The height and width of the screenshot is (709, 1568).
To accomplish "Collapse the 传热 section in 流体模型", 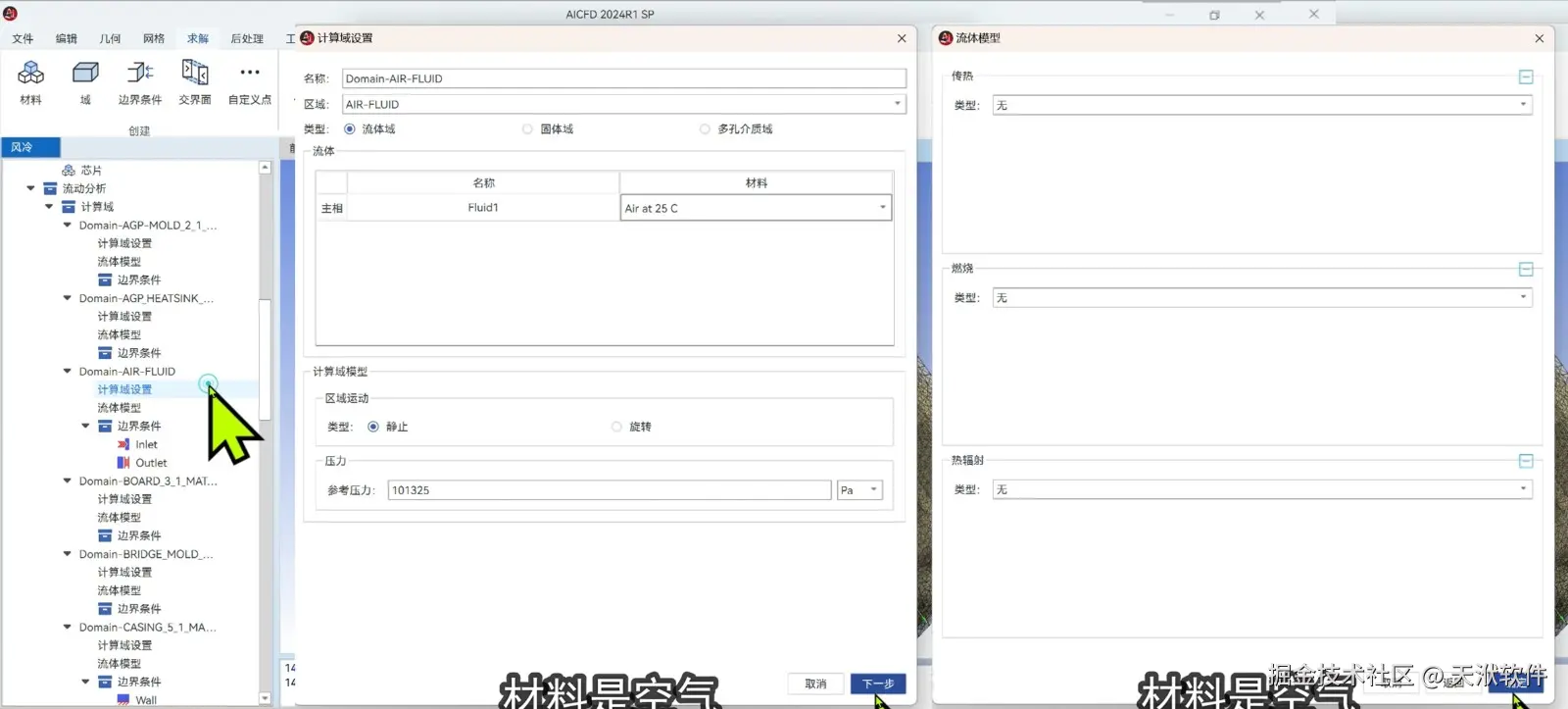I will point(1526,76).
